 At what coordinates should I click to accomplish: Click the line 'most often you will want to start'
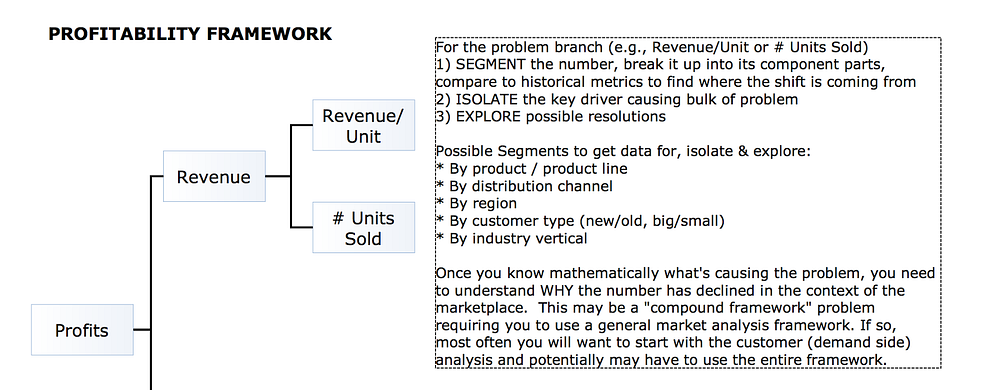point(673,343)
